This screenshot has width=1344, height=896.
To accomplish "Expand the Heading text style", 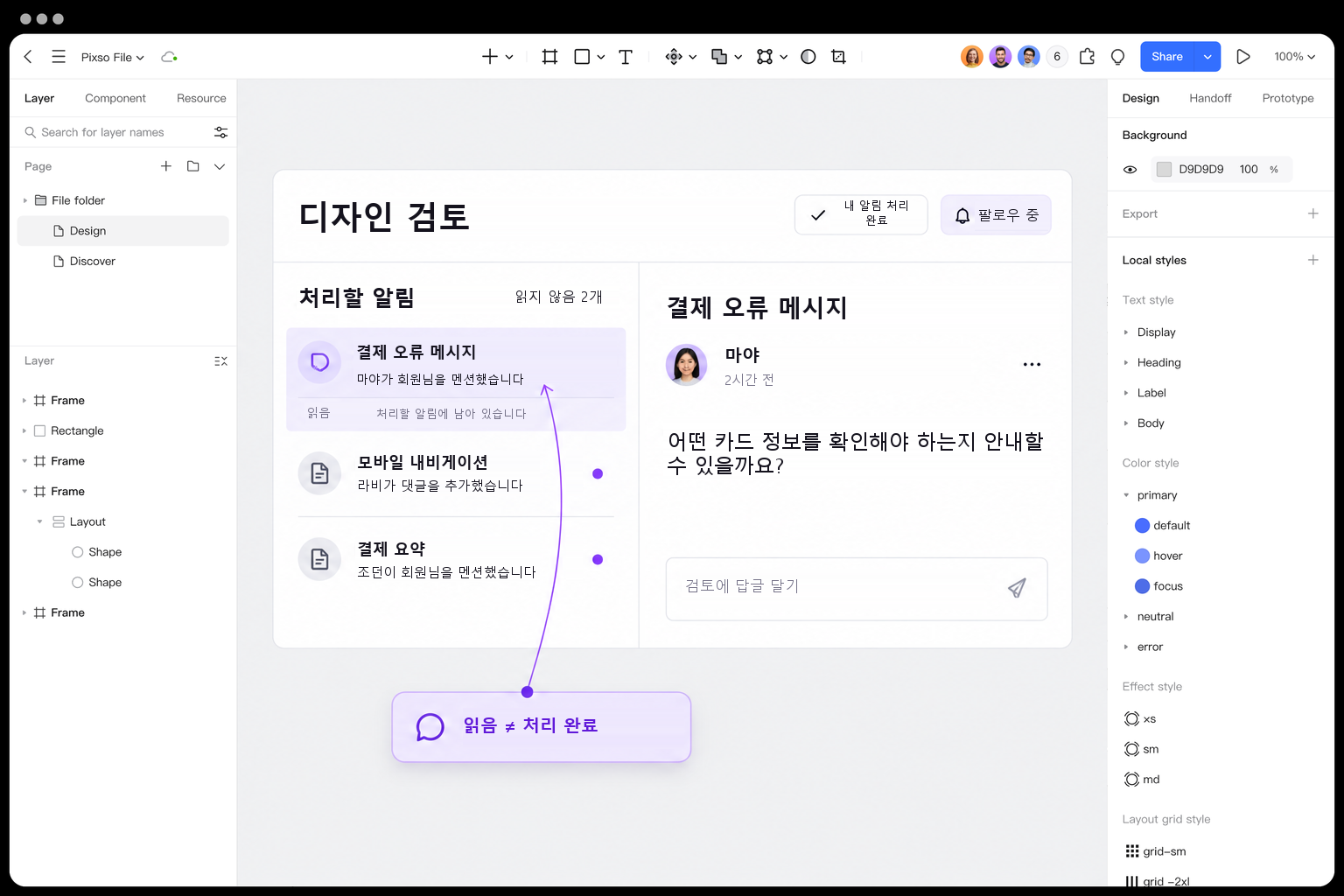I will 1126,362.
